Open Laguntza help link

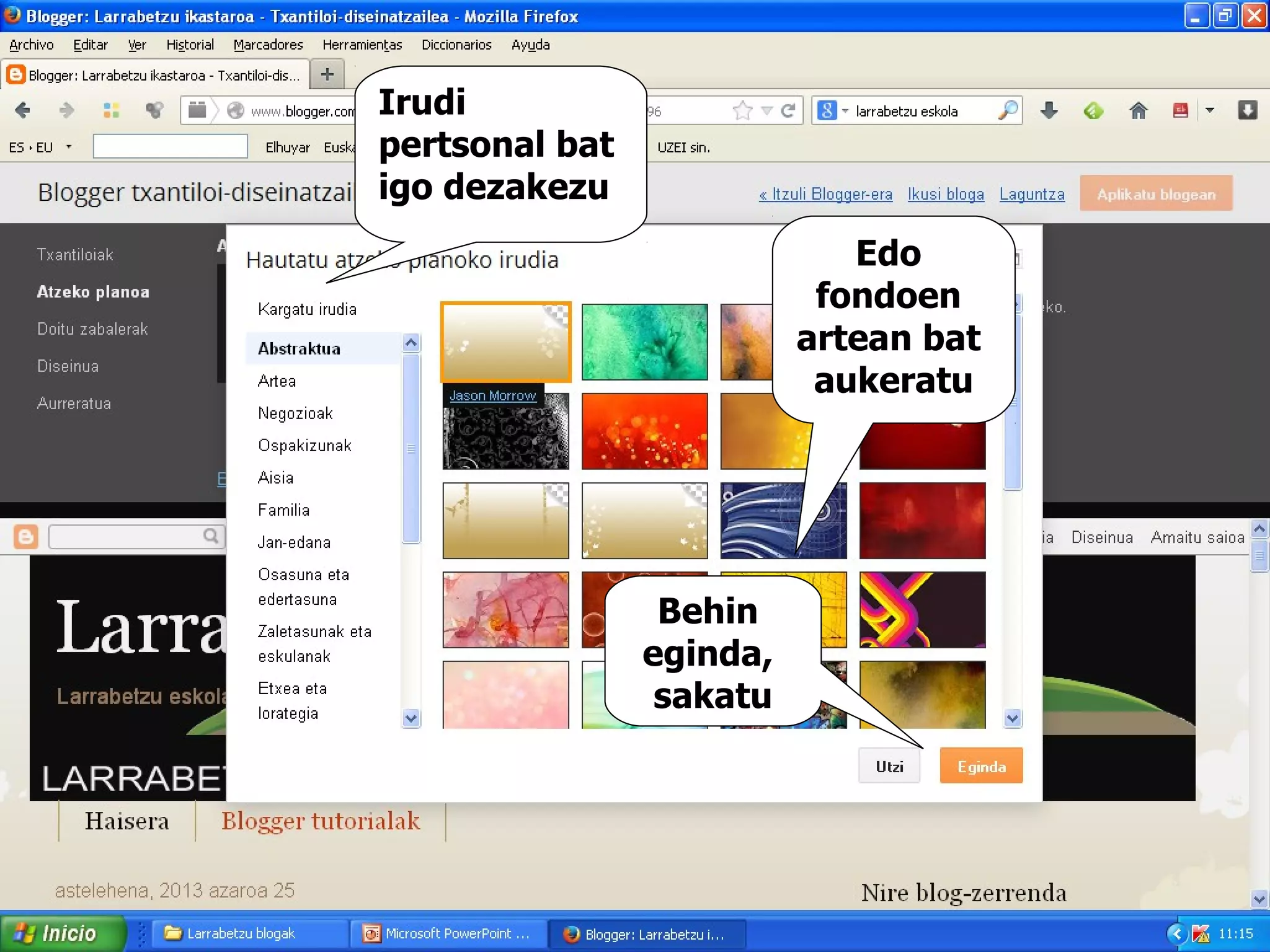1031,194
